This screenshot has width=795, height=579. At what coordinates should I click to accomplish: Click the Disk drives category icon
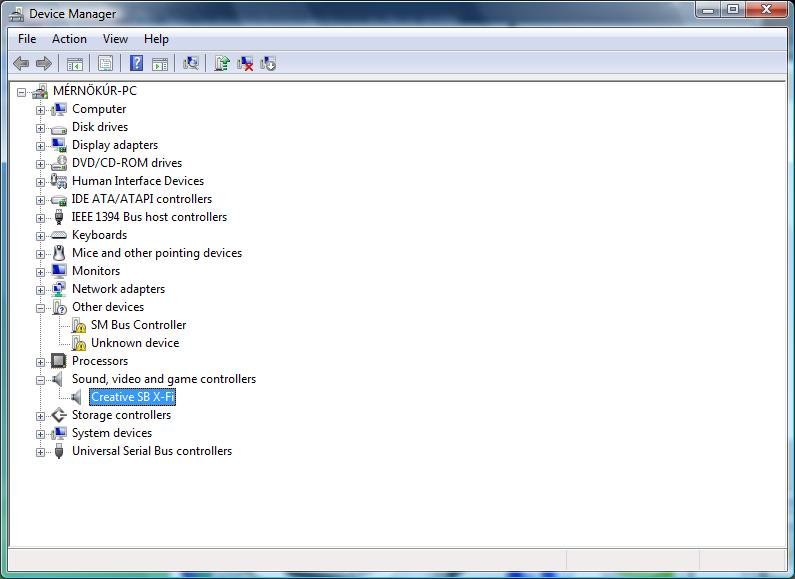tap(59, 128)
